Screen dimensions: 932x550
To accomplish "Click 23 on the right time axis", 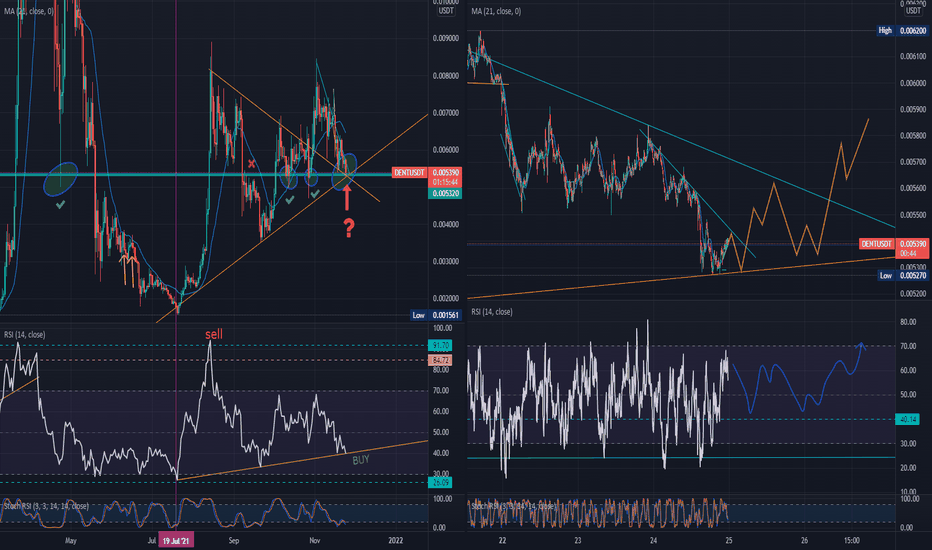I will [x=578, y=540].
